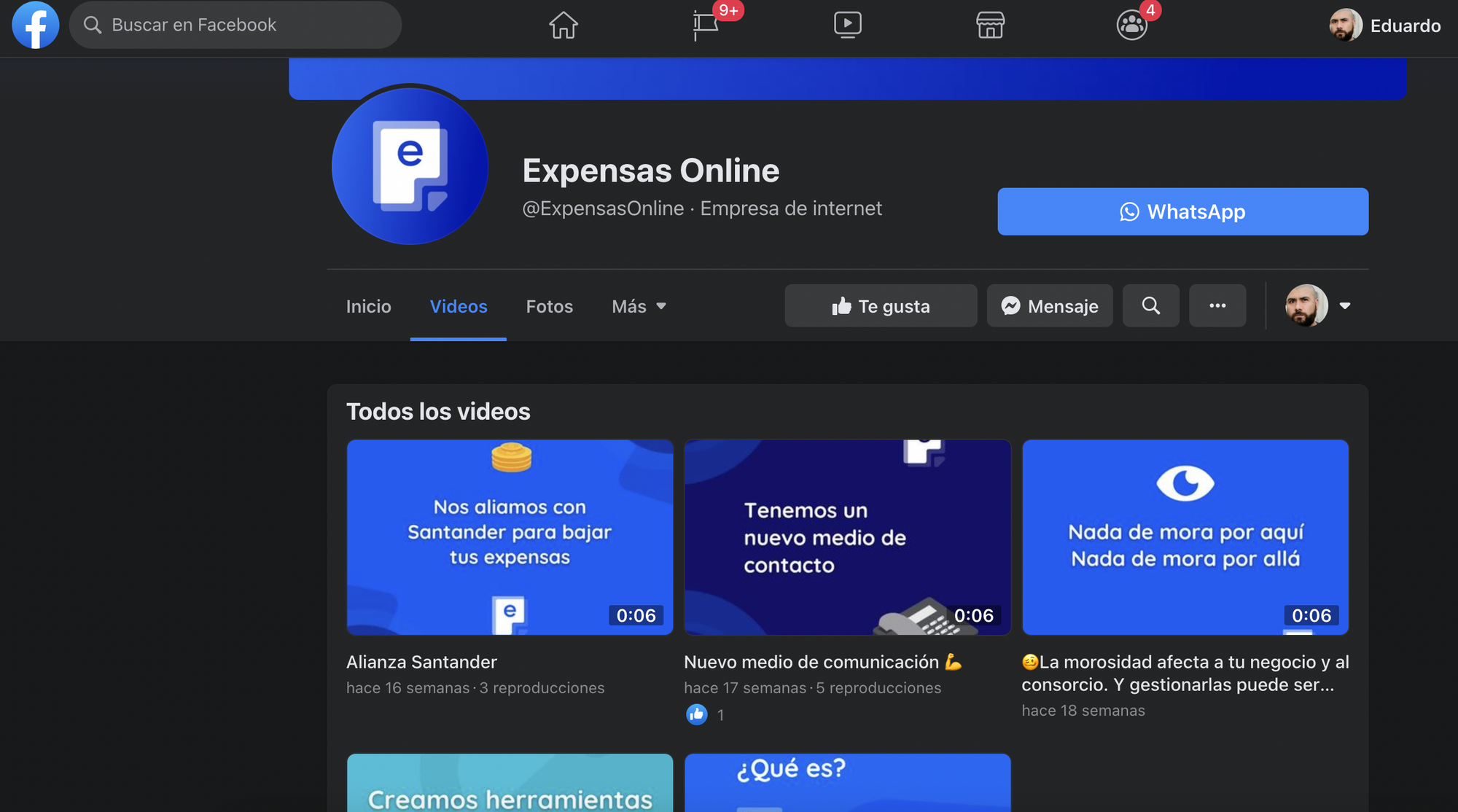The height and width of the screenshot is (812, 1458).
Task: Open Eduardo's profile in the top bar
Action: pyautogui.click(x=1384, y=26)
